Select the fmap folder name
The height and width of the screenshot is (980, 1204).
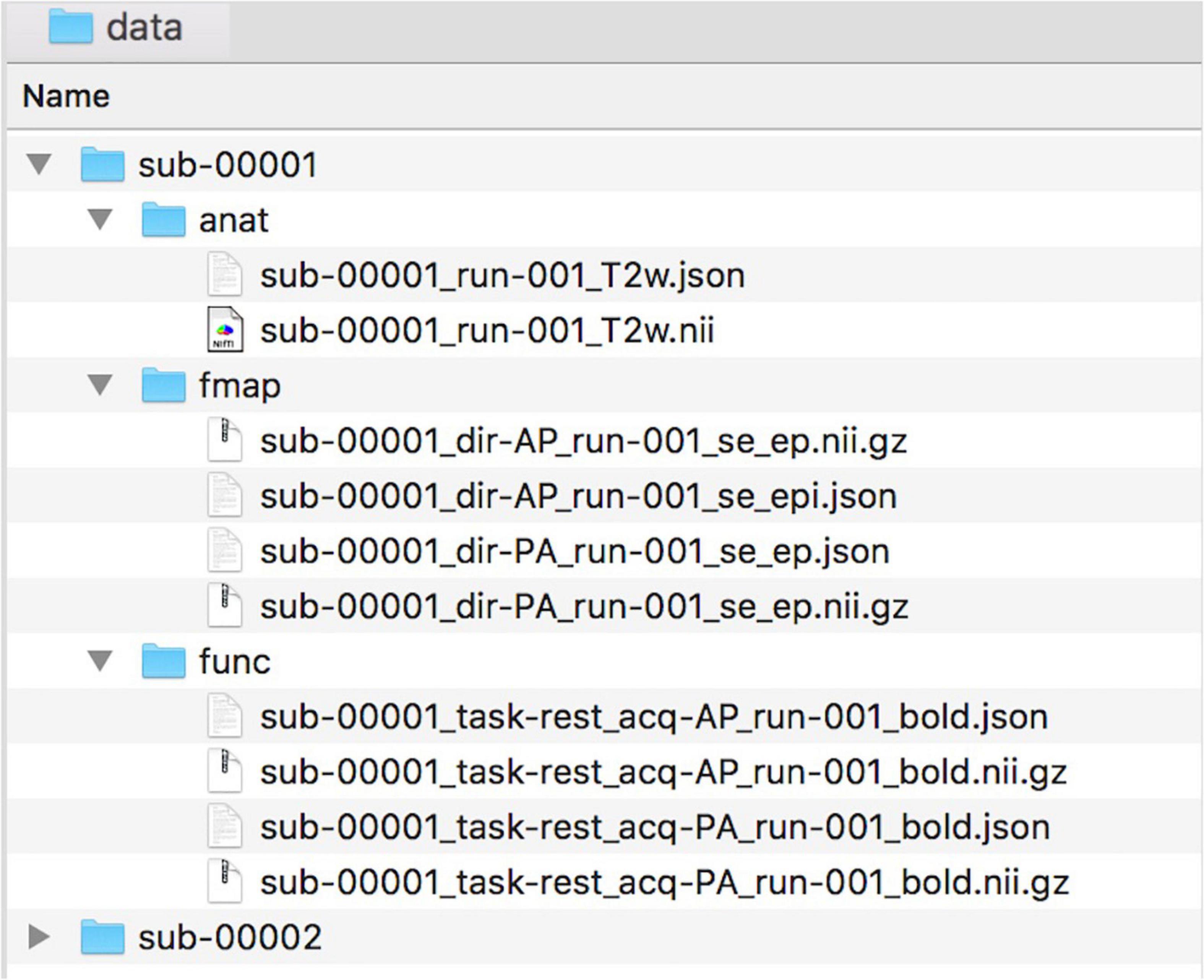click(x=240, y=387)
